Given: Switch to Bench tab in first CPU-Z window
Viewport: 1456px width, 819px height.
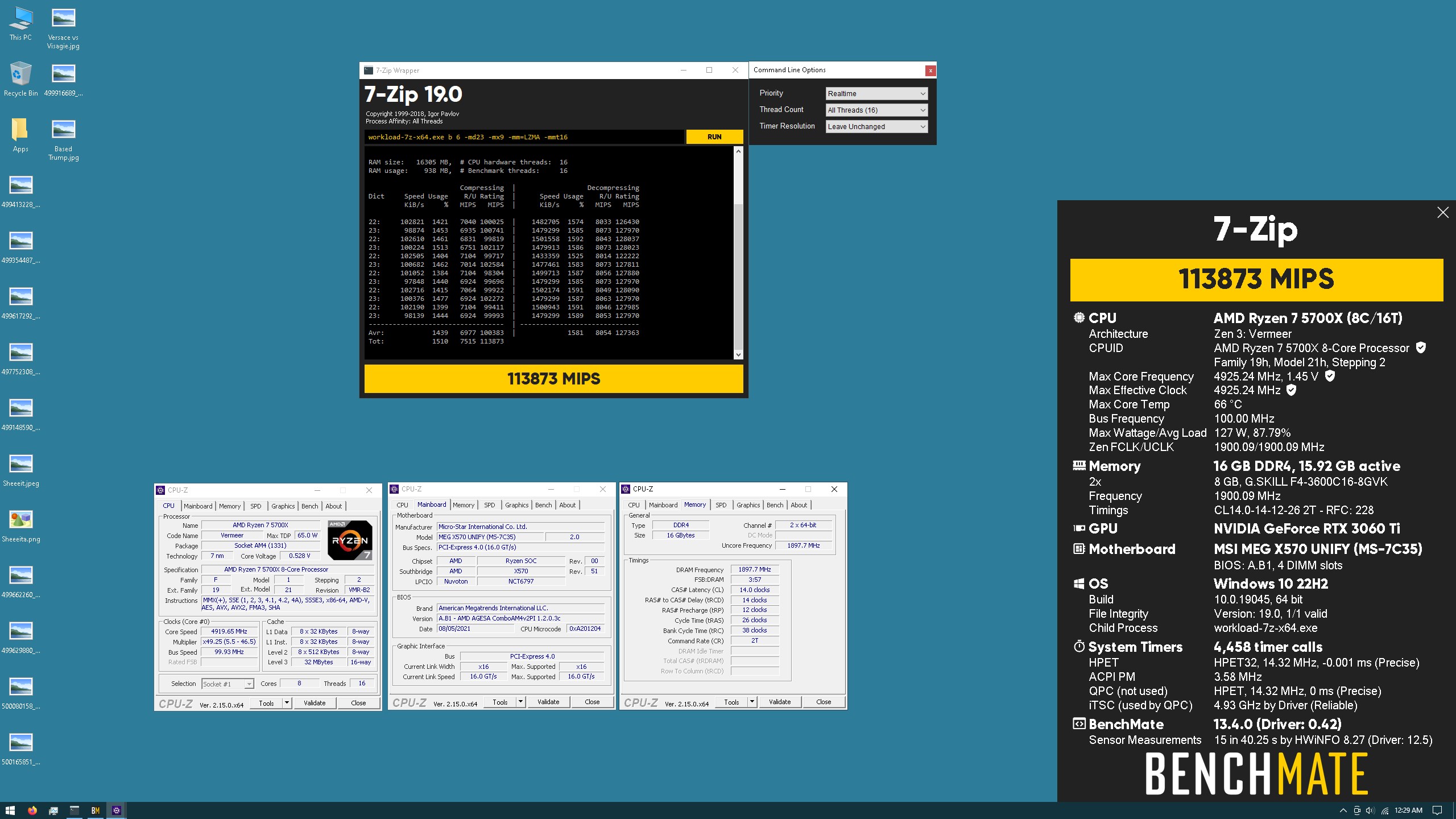Looking at the screenshot, I should (310, 506).
